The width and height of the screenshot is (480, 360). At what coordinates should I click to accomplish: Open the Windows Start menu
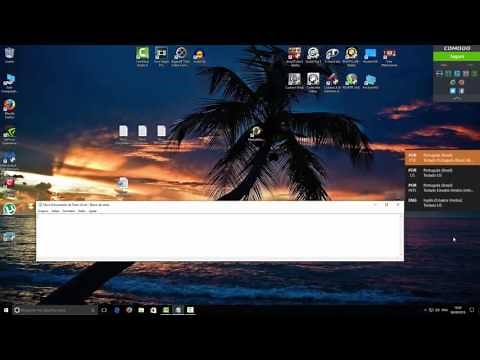6,310
